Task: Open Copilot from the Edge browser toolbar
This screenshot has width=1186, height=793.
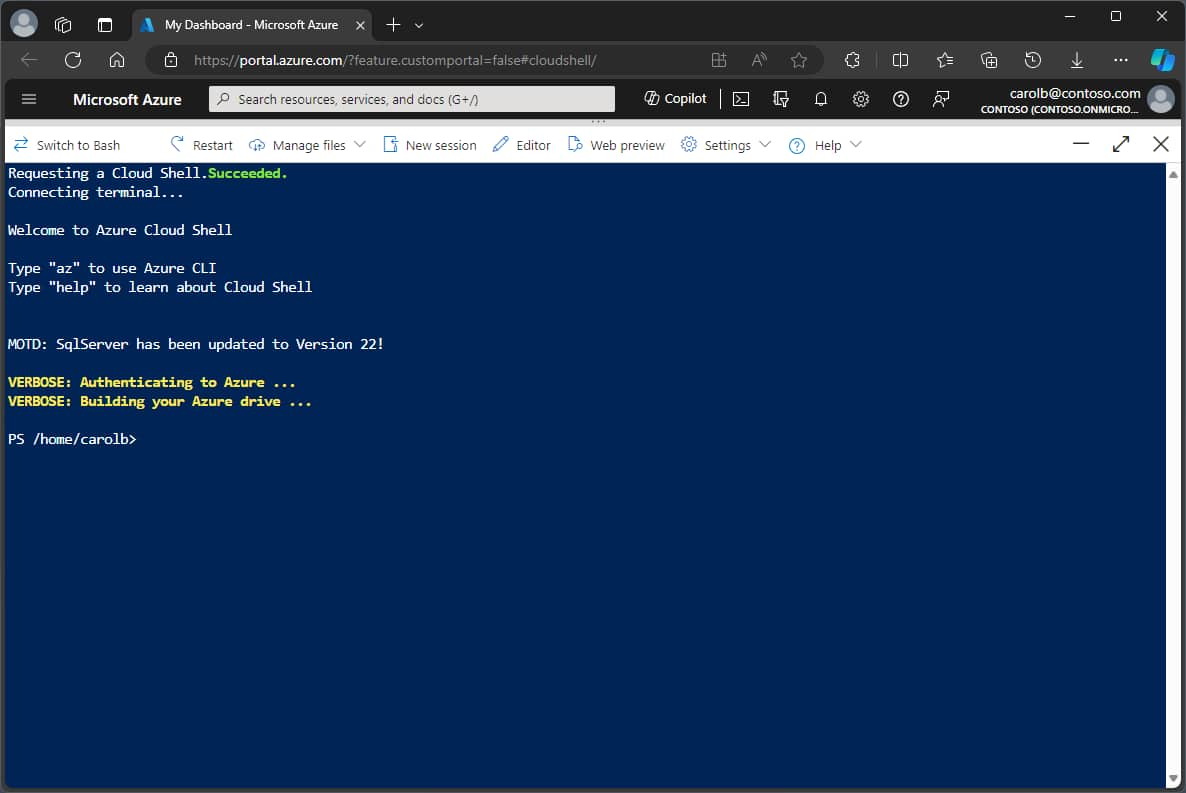Action: pyautogui.click(x=1162, y=60)
